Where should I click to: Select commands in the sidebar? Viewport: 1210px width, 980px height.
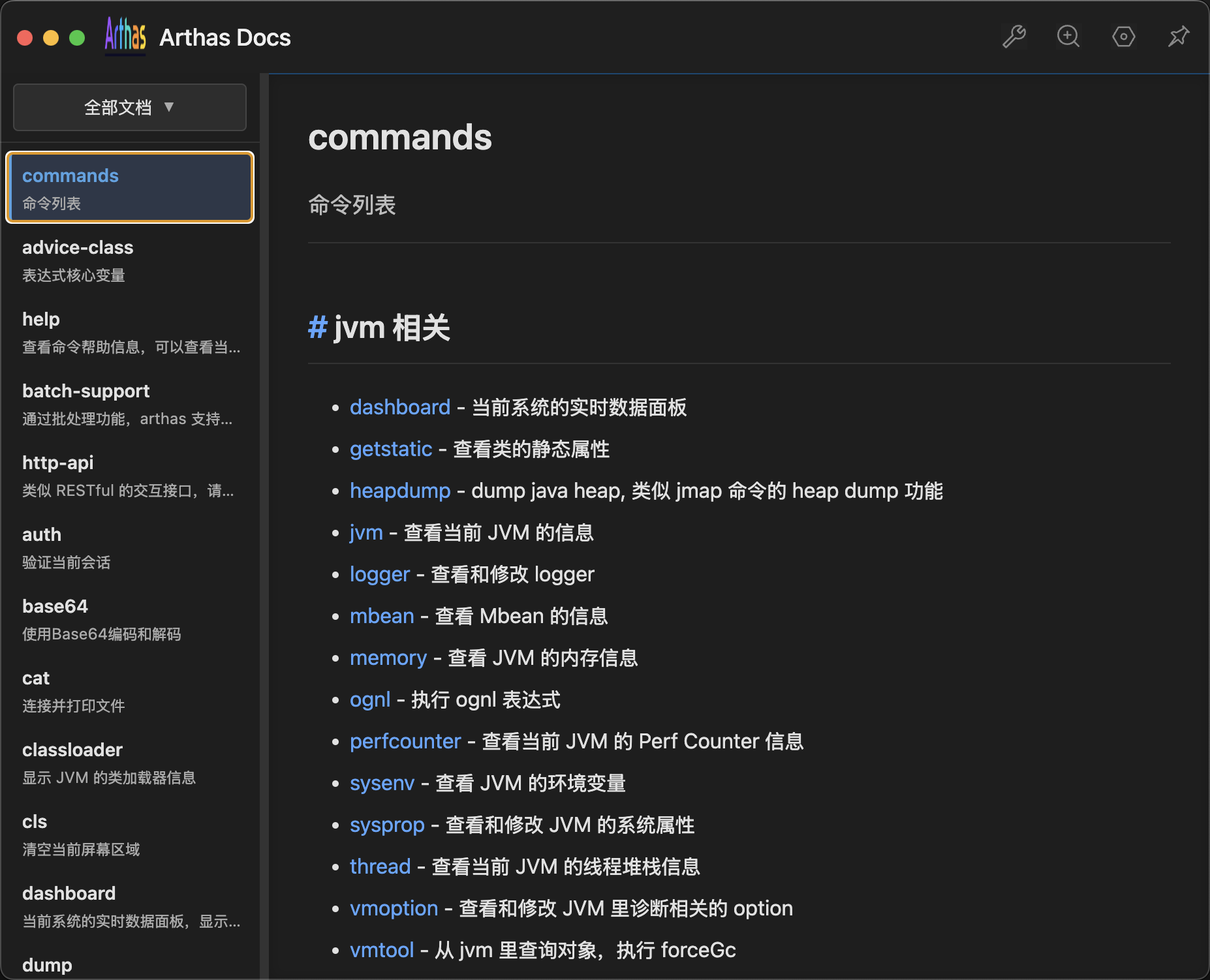(x=130, y=188)
